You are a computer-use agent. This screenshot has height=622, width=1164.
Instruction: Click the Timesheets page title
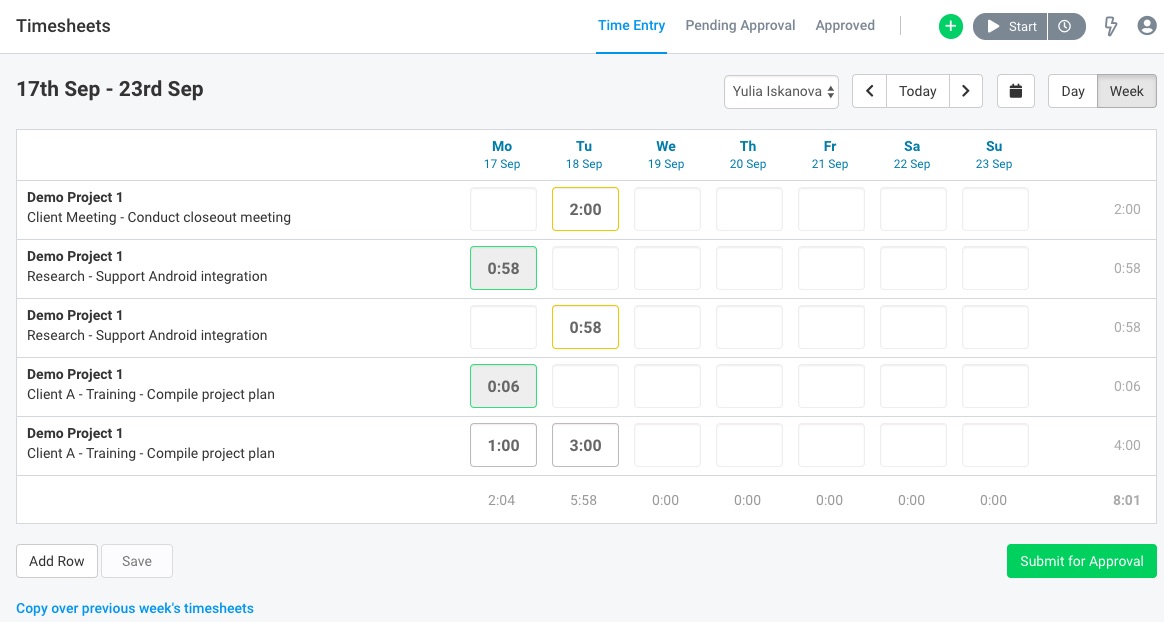pyautogui.click(x=63, y=26)
